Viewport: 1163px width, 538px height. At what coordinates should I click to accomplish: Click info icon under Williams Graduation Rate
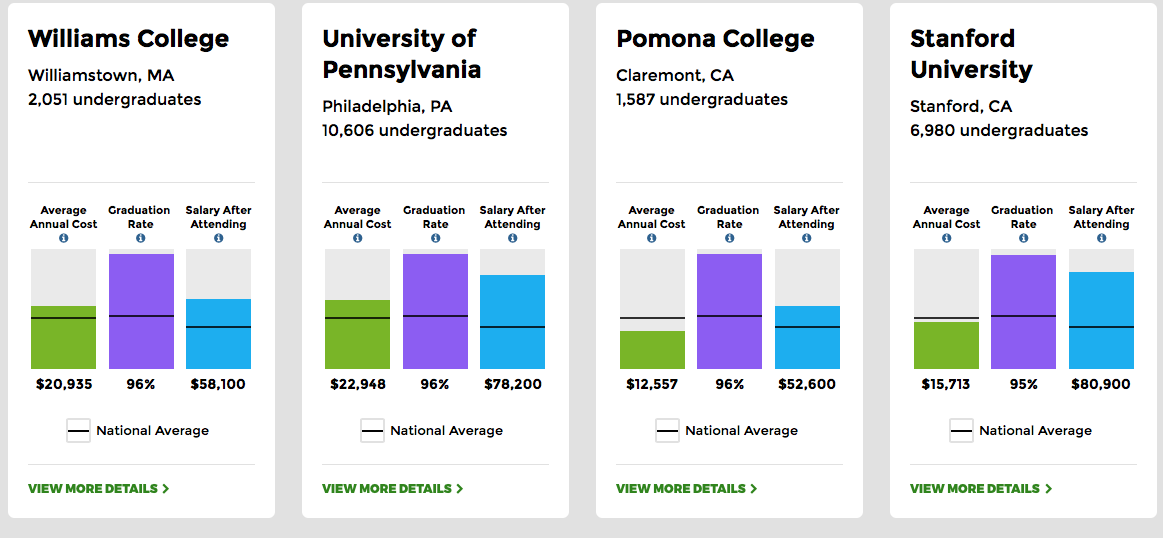pyautogui.click(x=140, y=238)
